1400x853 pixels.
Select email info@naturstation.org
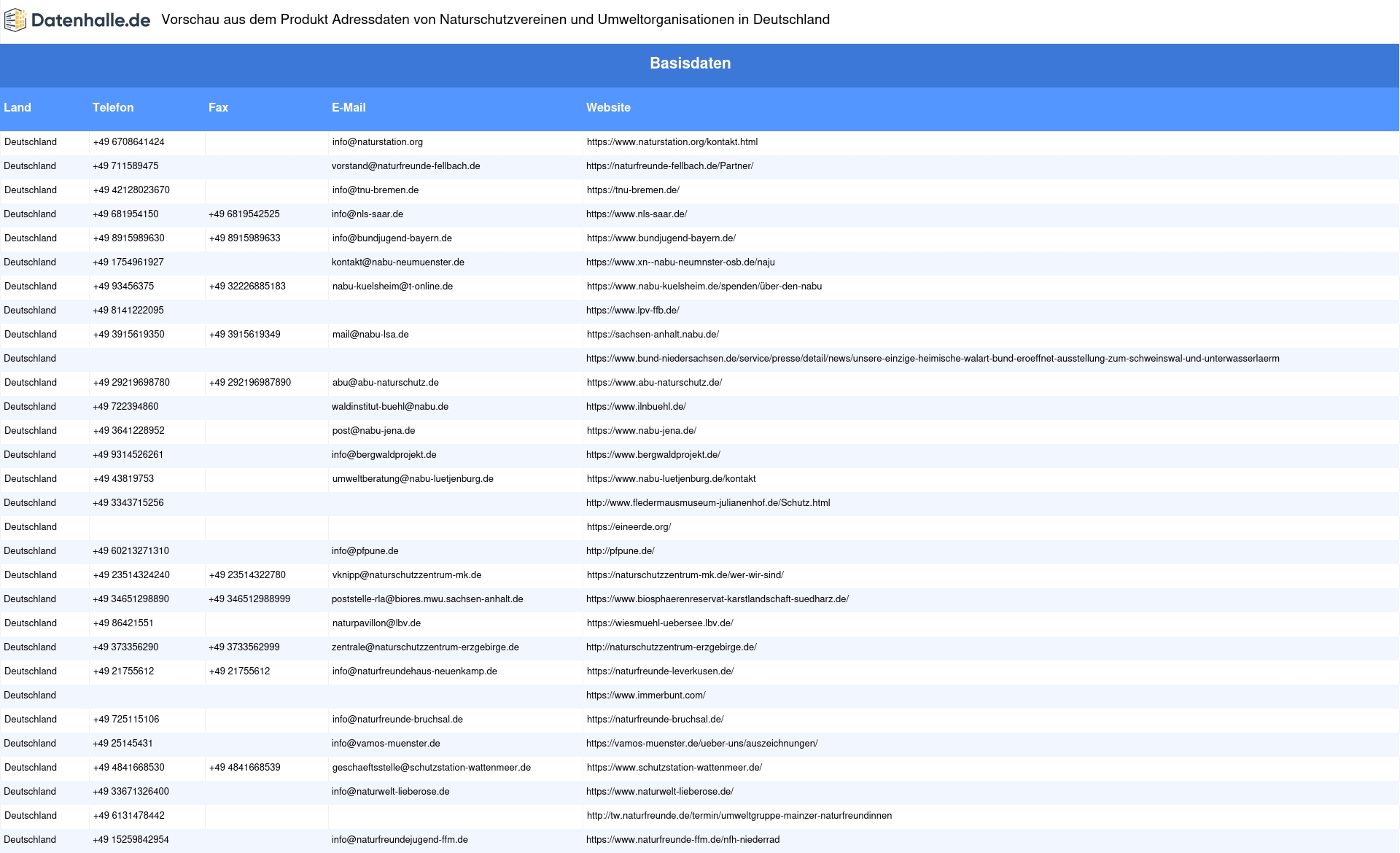(378, 142)
